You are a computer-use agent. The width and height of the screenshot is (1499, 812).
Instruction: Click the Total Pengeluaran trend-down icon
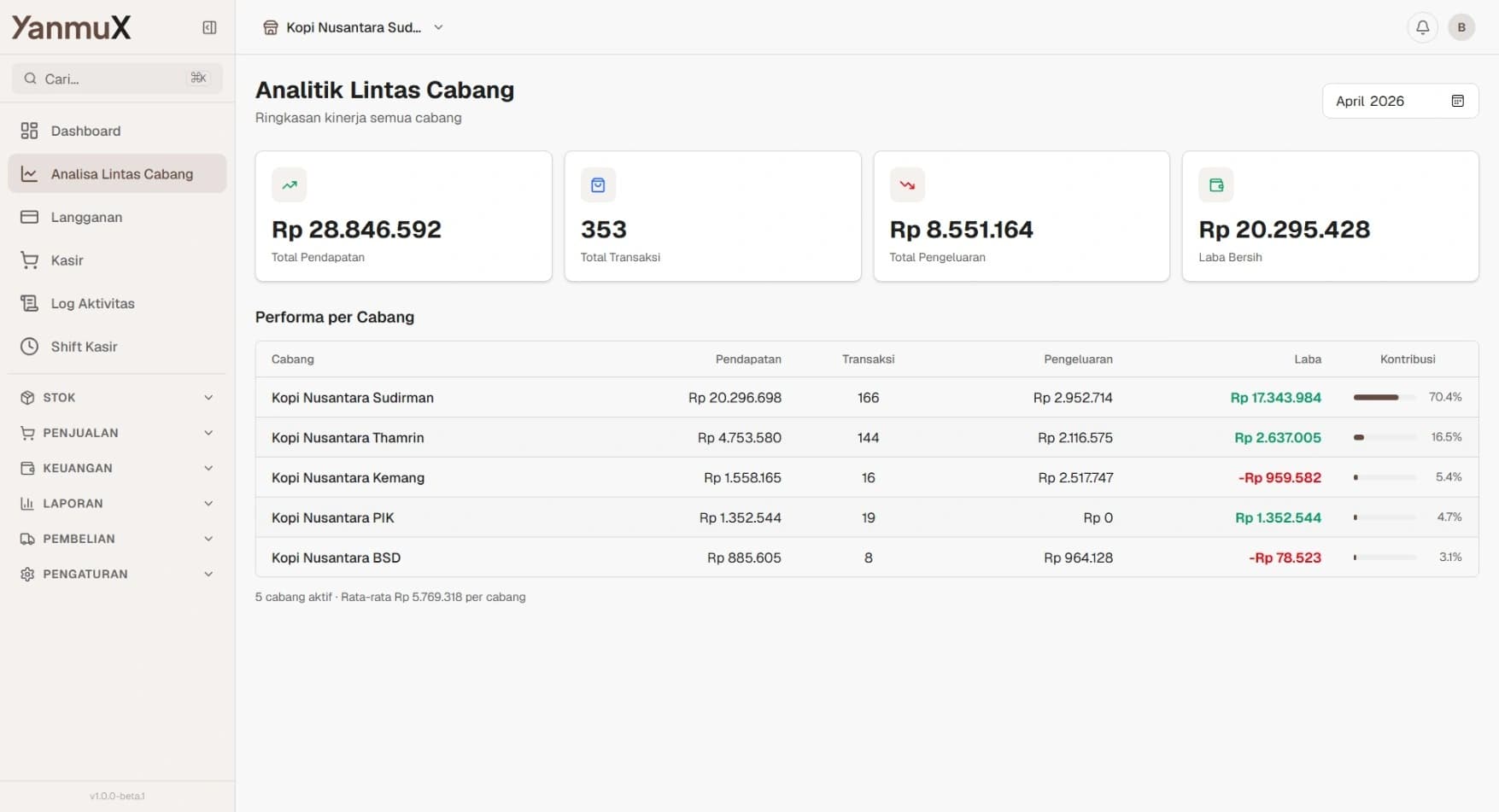[x=907, y=184]
